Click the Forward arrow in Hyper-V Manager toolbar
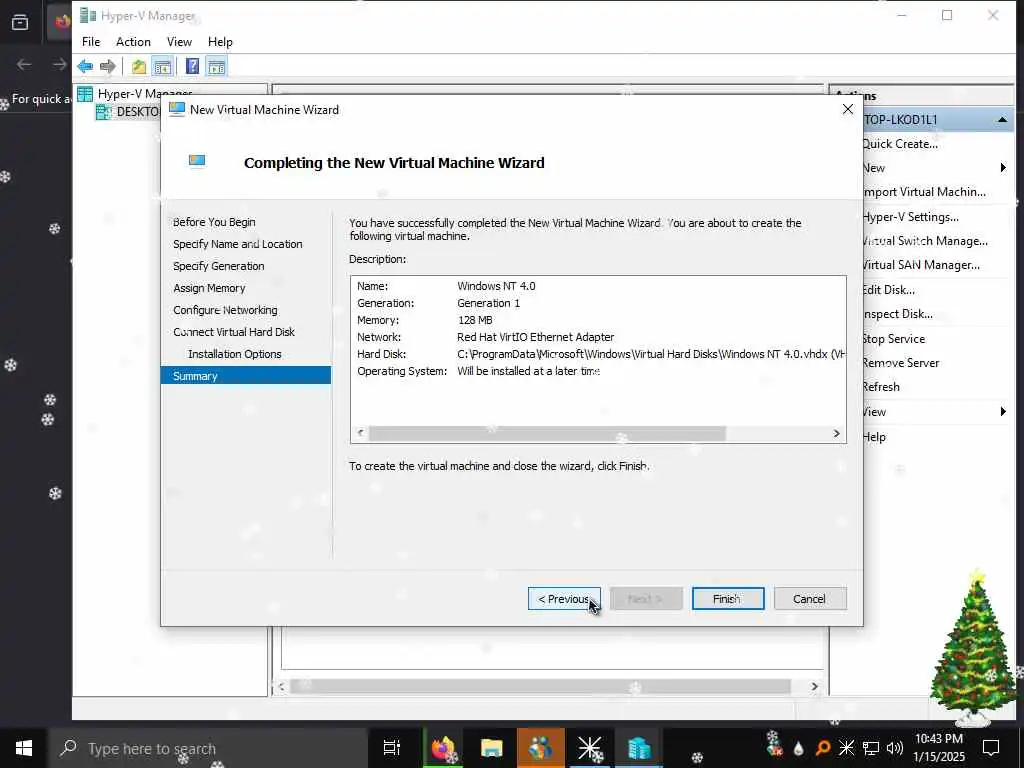The height and width of the screenshot is (768, 1024). click(x=108, y=66)
